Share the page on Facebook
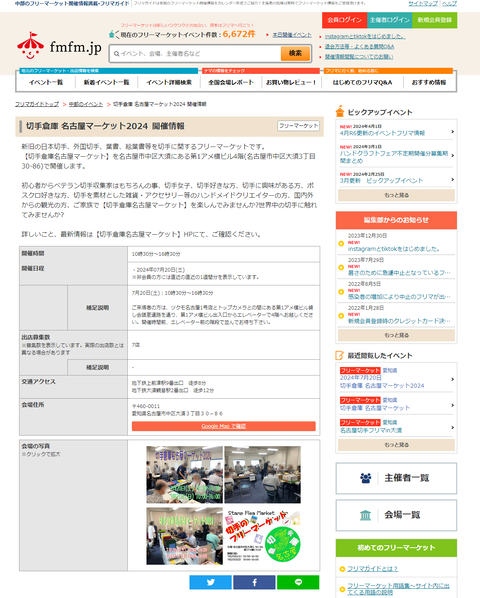 pyautogui.click(x=254, y=582)
